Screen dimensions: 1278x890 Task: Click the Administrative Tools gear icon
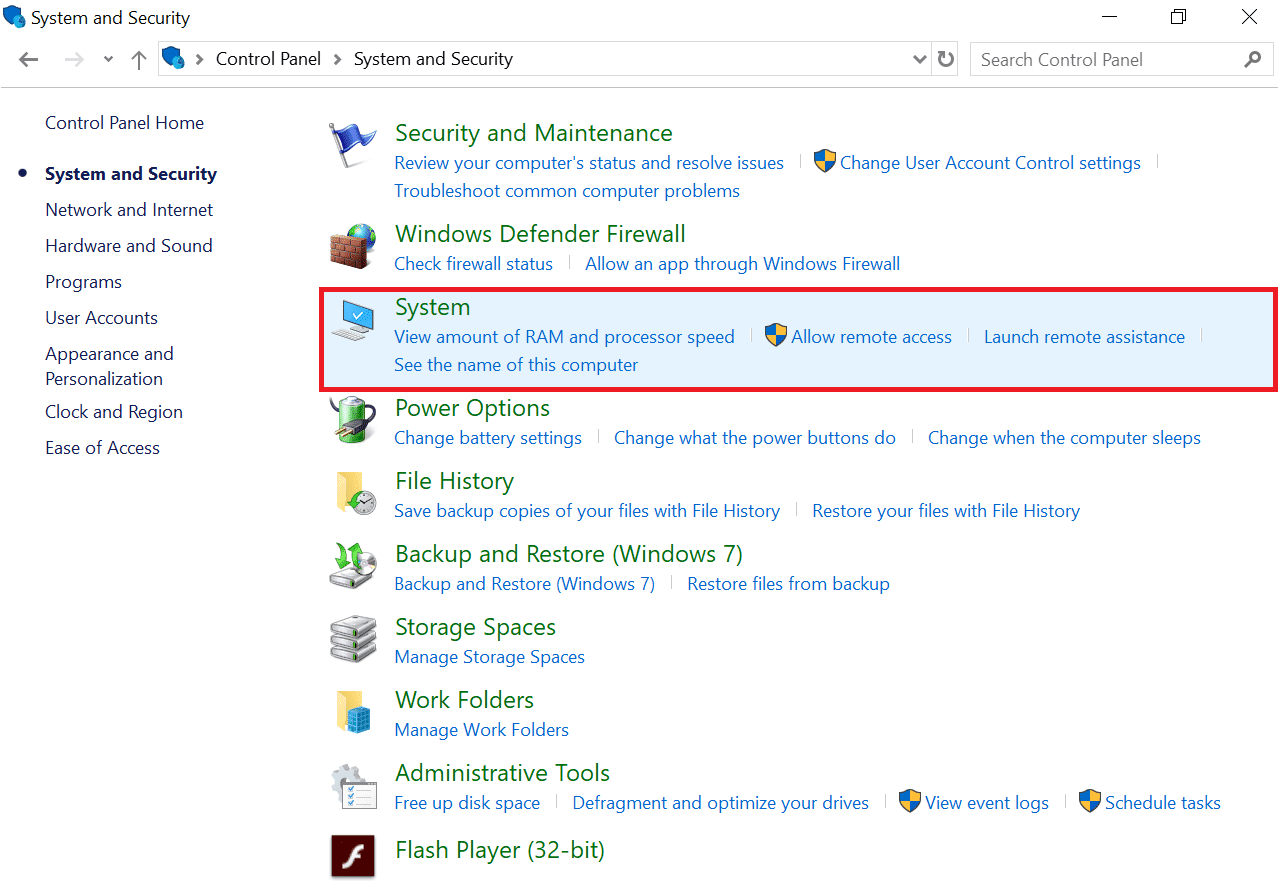pos(352,786)
